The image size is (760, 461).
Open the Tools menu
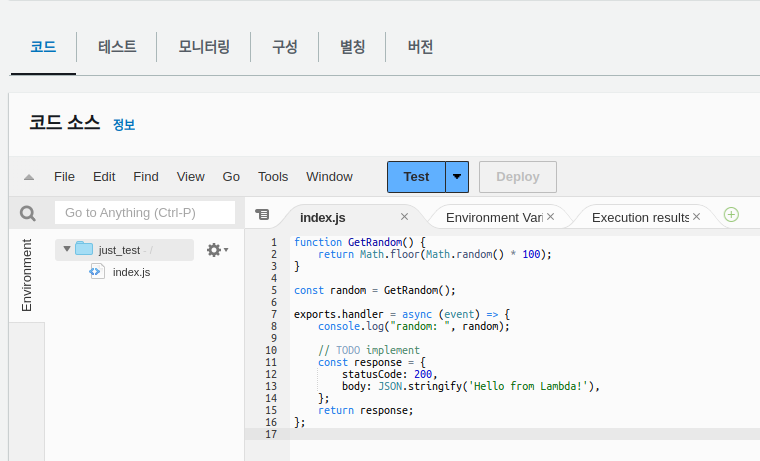[x=273, y=177]
